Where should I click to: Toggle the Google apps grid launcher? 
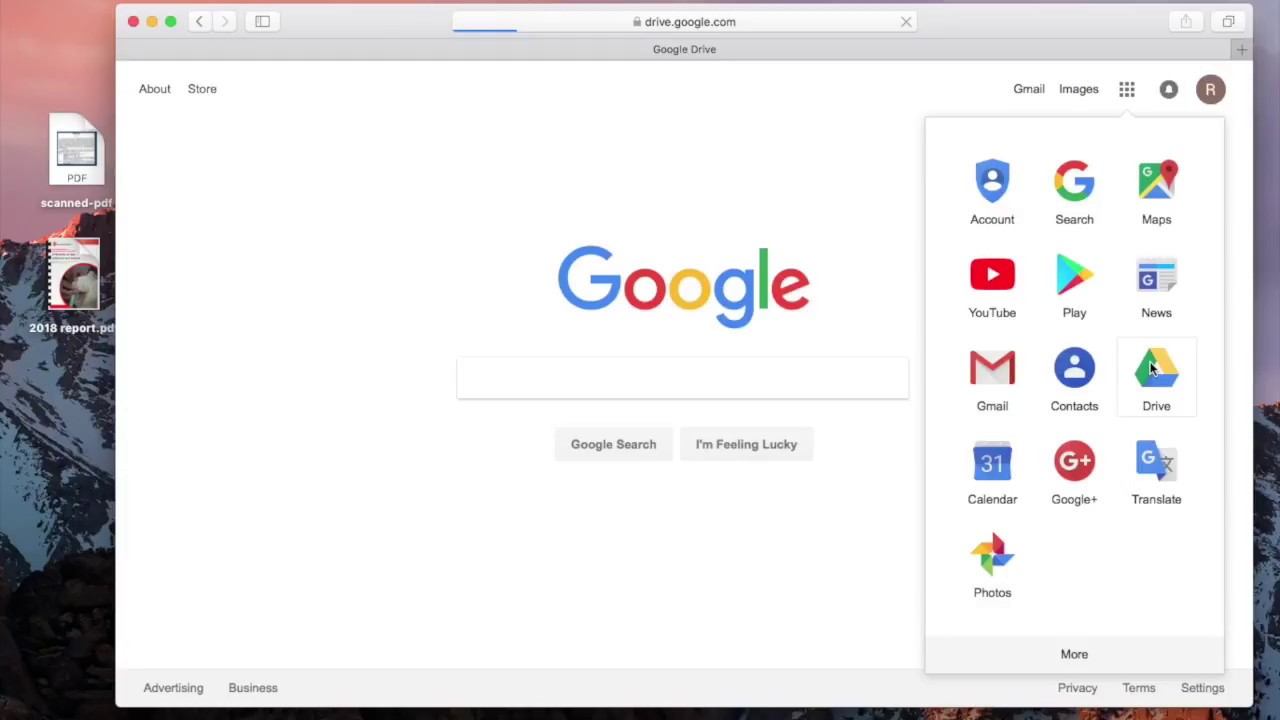tap(1127, 89)
